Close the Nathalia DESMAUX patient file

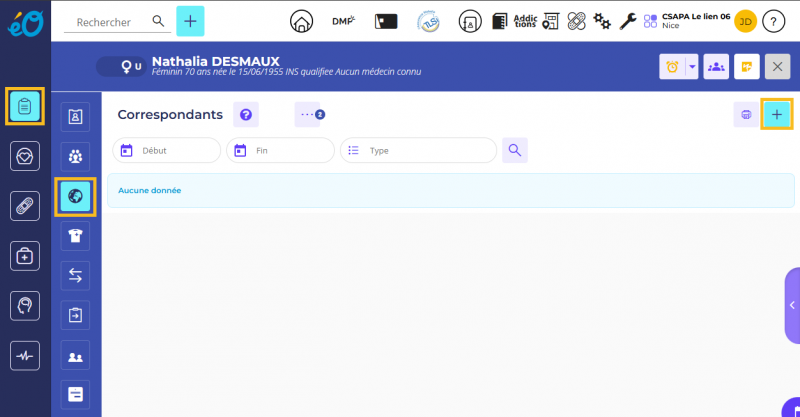click(x=777, y=67)
